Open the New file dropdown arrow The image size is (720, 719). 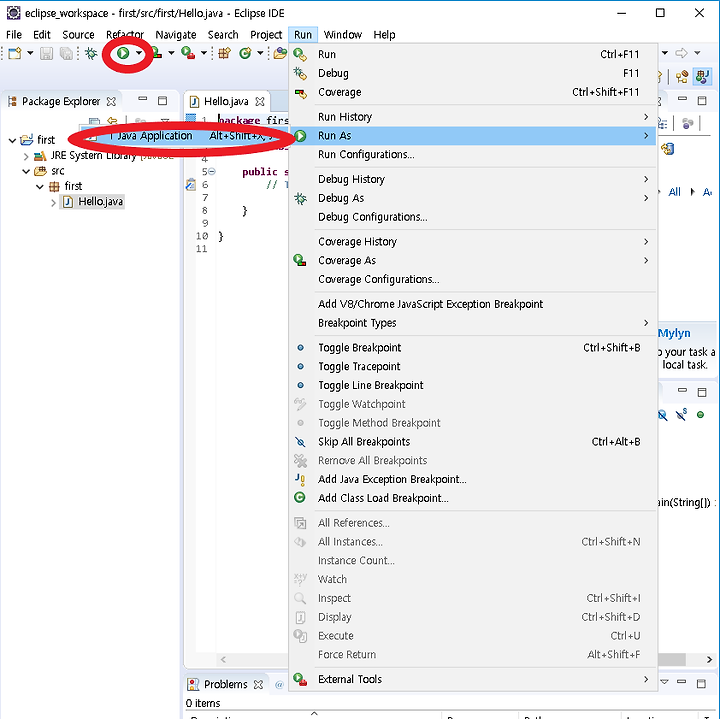click(x=30, y=53)
